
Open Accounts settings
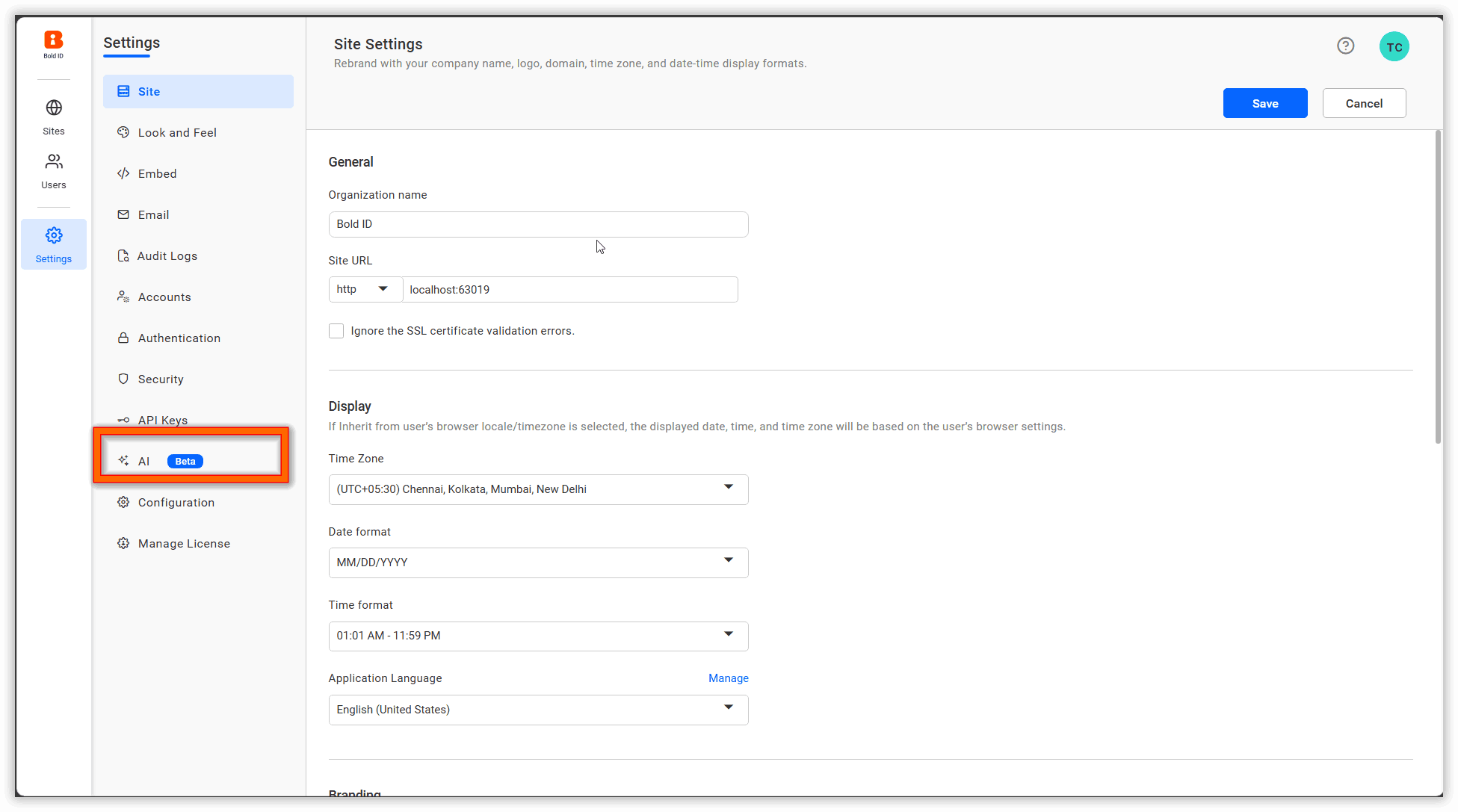click(198, 297)
